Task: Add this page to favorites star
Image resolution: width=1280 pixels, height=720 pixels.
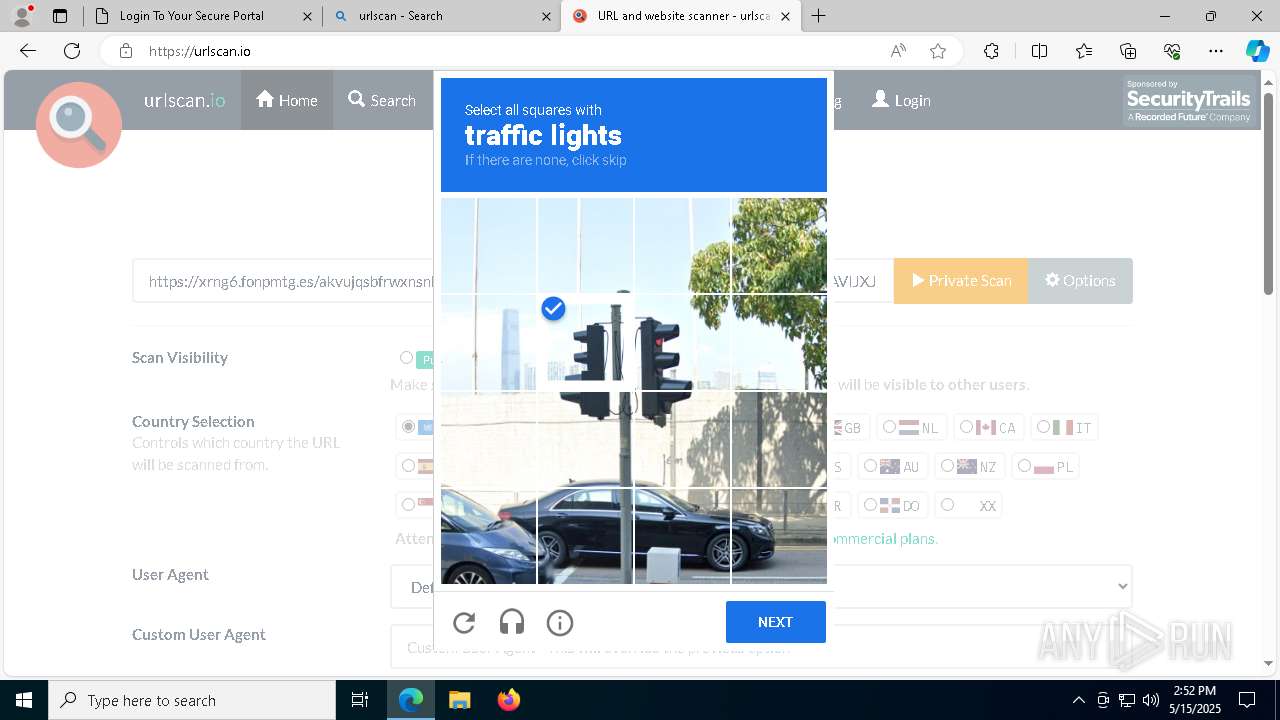Action: pos(938,51)
